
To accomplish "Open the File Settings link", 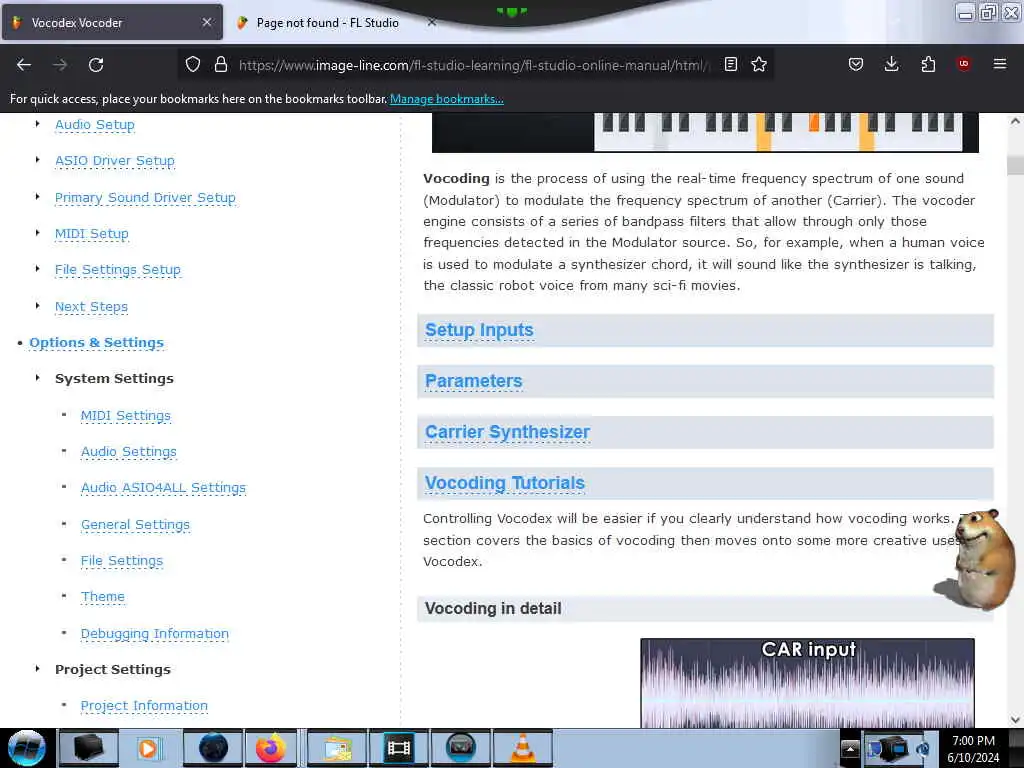I will click(121, 560).
